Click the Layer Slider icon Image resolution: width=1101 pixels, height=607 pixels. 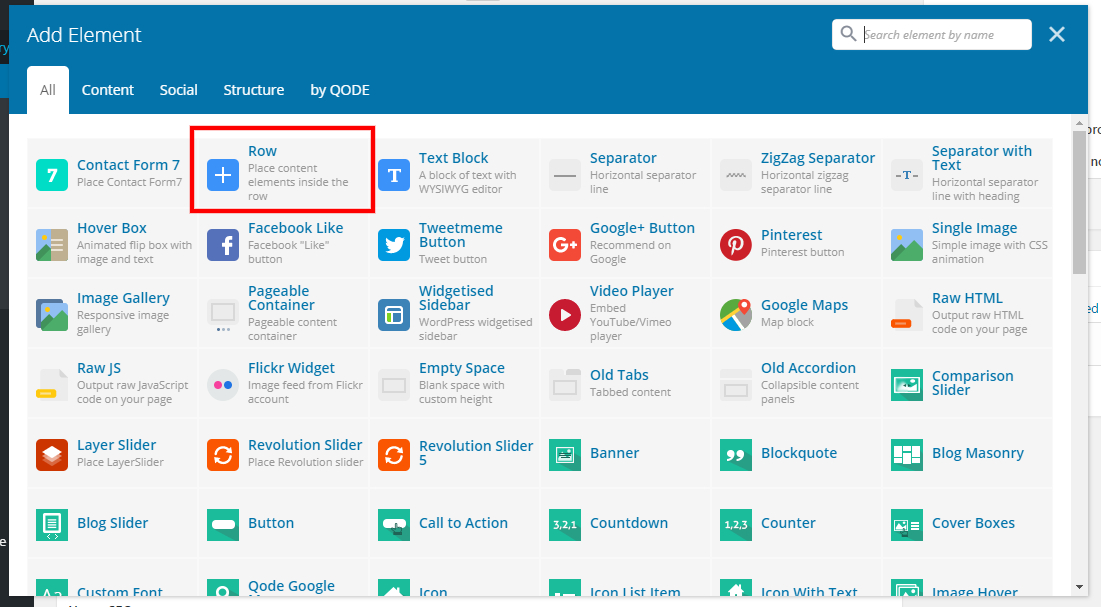(x=52, y=455)
